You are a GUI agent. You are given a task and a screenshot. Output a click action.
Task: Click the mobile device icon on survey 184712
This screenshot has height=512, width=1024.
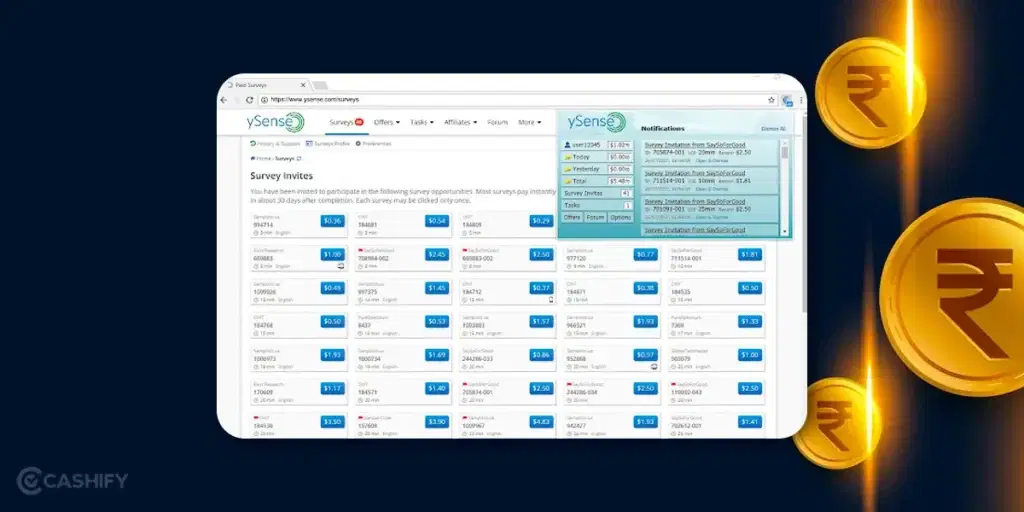(551, 300)
